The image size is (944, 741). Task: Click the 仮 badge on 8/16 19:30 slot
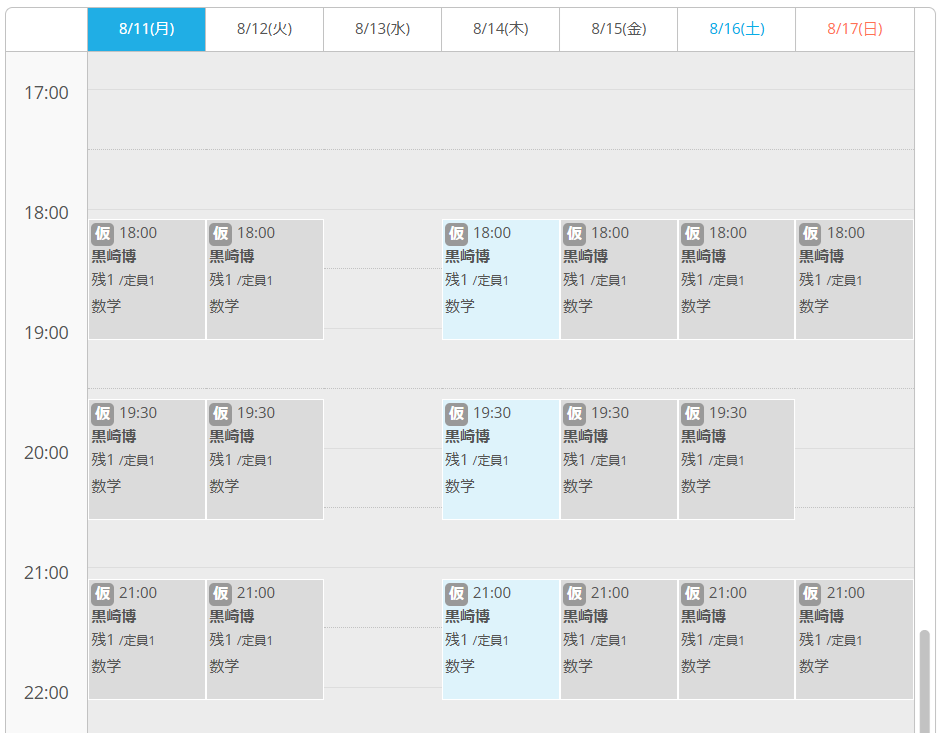coord(692,414)
